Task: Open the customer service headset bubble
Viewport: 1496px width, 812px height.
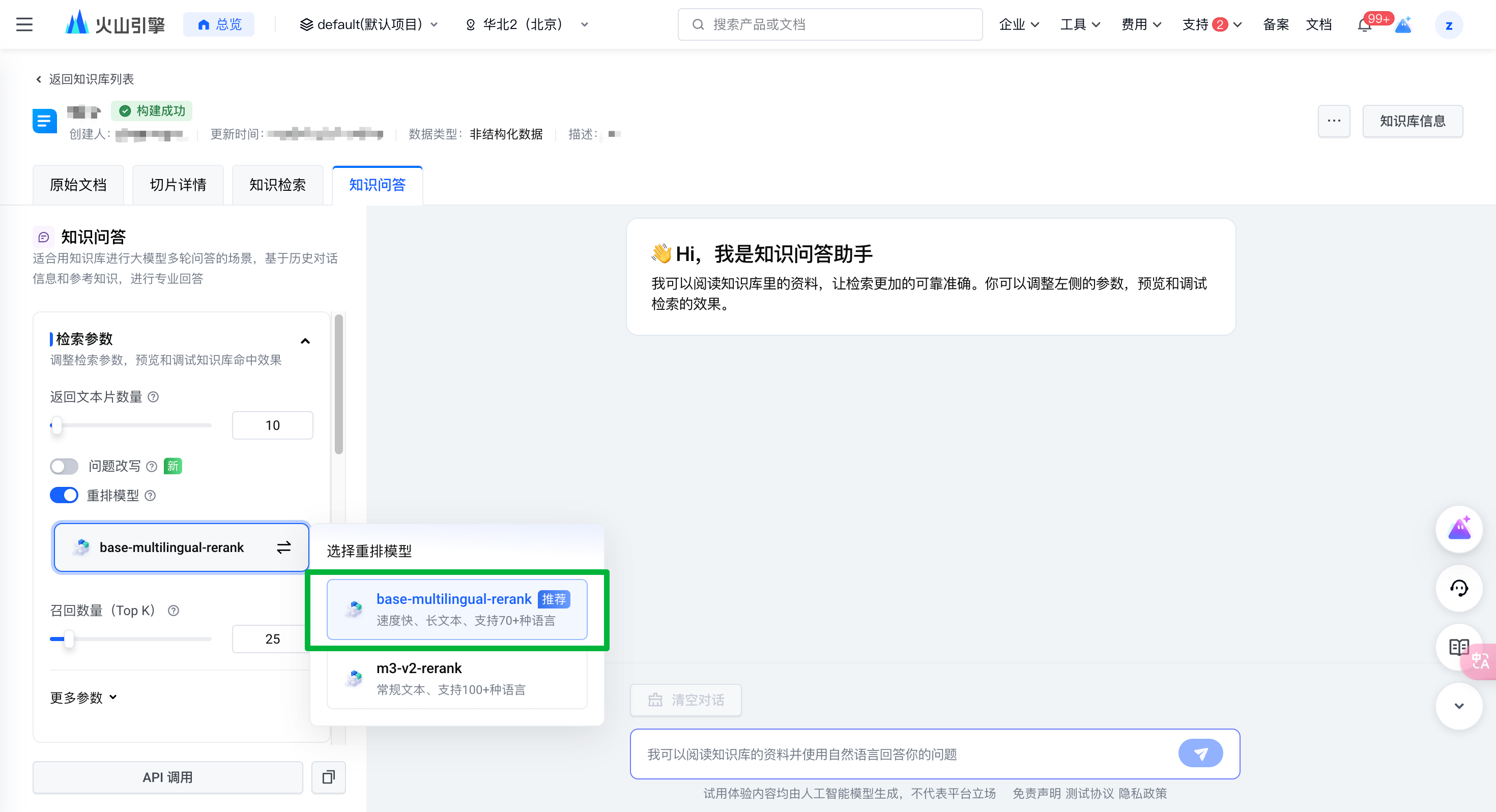Action: click(x=1459, y=588)
